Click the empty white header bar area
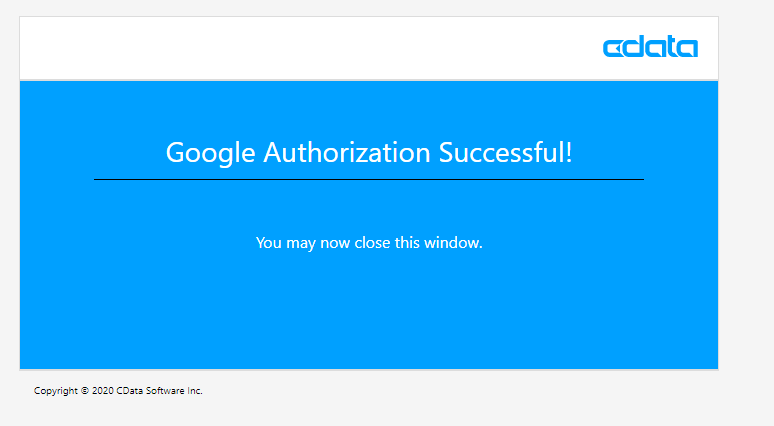 point(300,48)
